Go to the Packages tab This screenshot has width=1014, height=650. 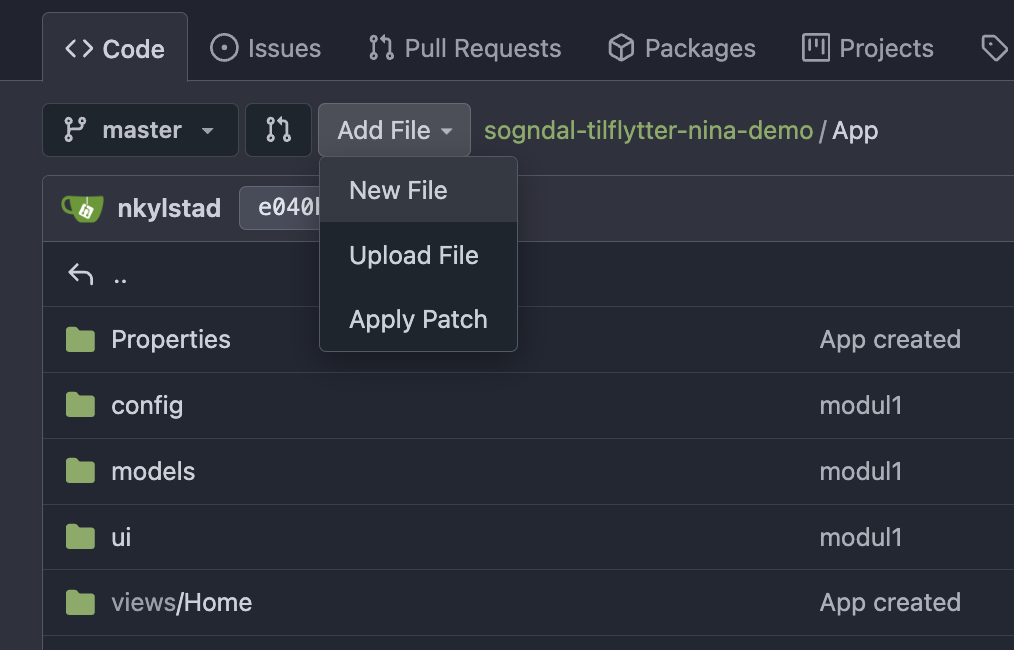(682, 49)
